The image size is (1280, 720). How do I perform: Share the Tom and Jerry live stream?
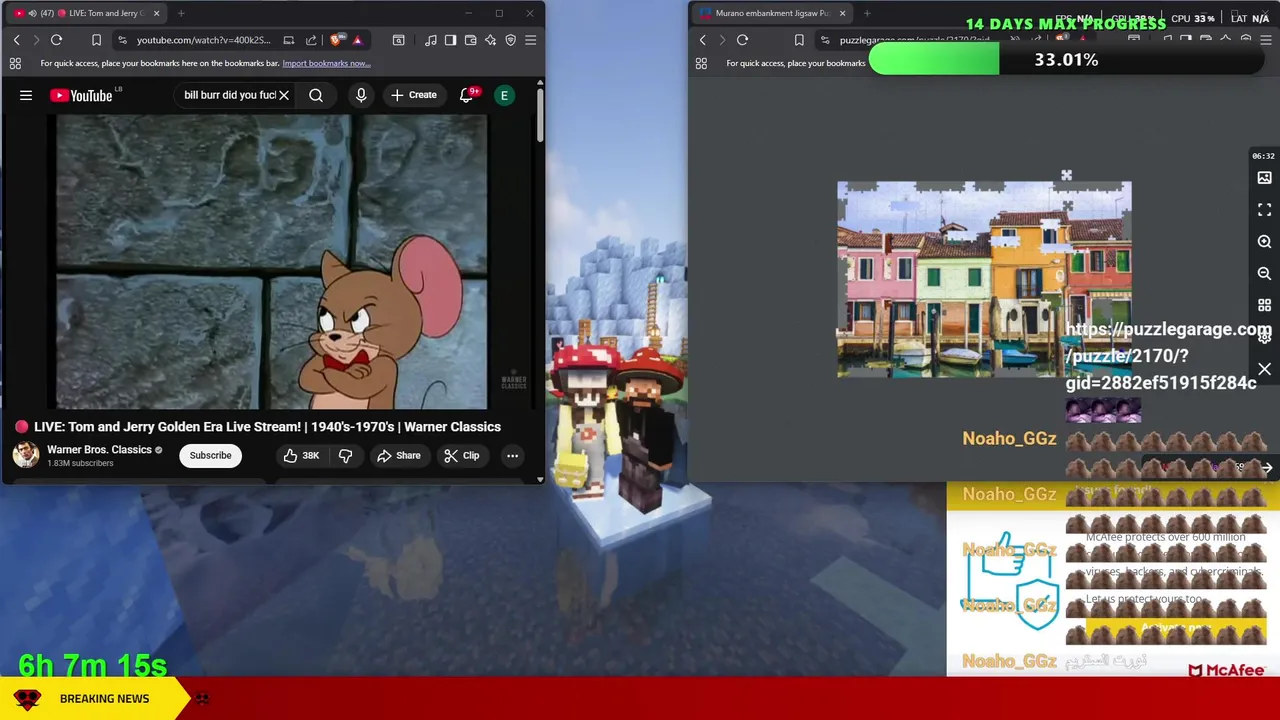click(x=398, y=456)
